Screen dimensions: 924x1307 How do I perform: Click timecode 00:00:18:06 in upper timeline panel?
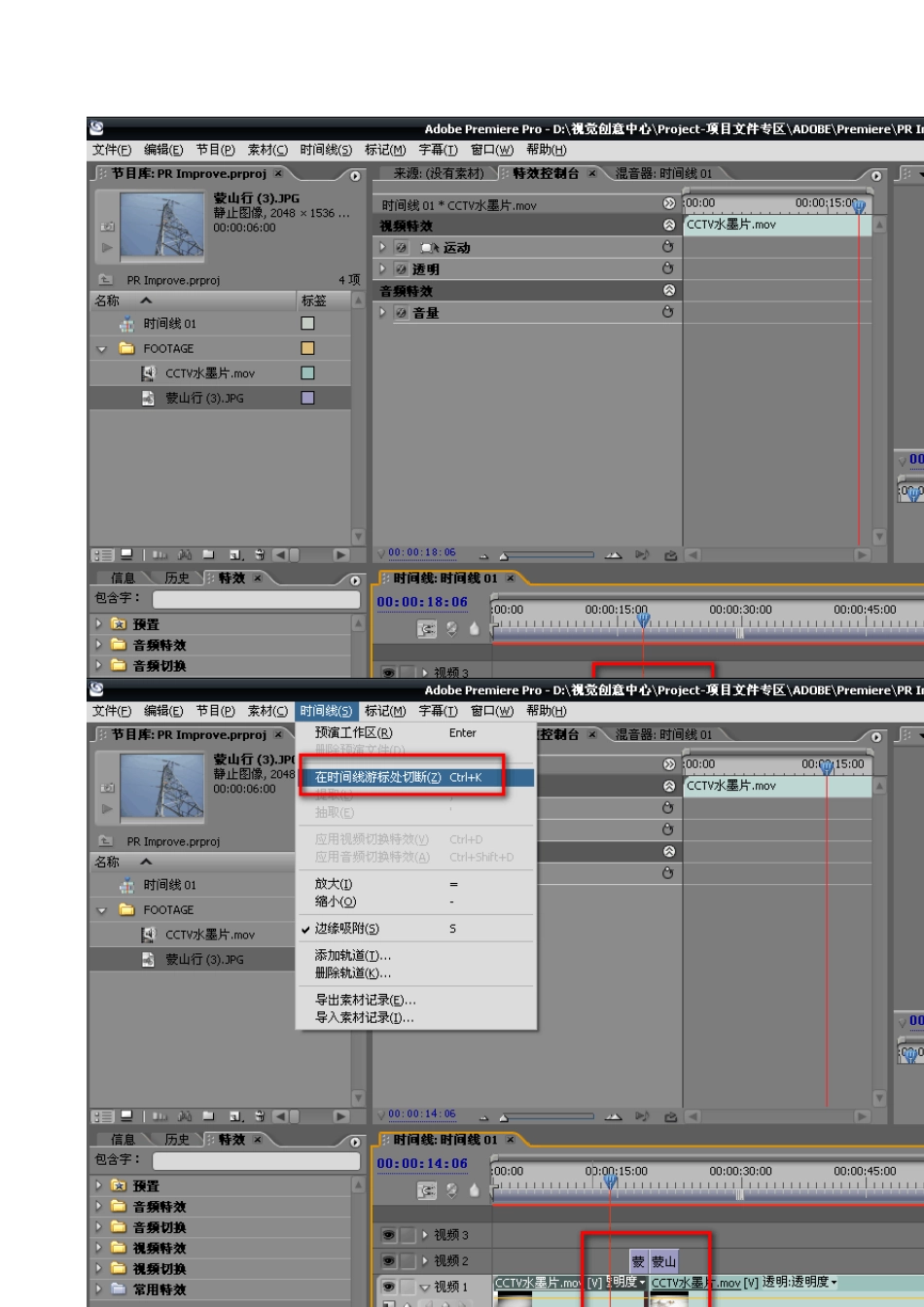tap(422, 602)
